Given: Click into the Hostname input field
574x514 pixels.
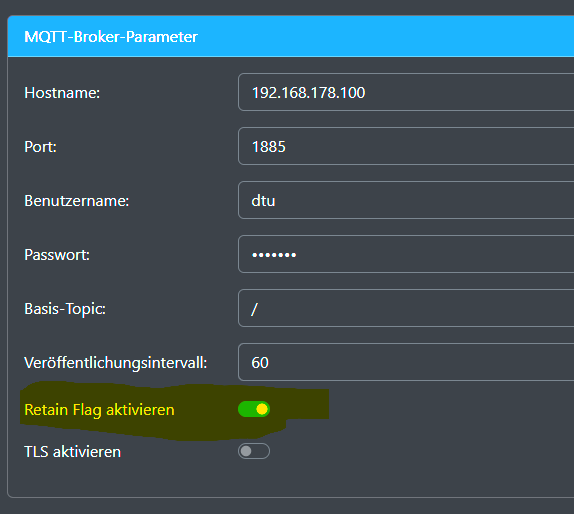Looking at the screenshot, I should tap(406, 92).
